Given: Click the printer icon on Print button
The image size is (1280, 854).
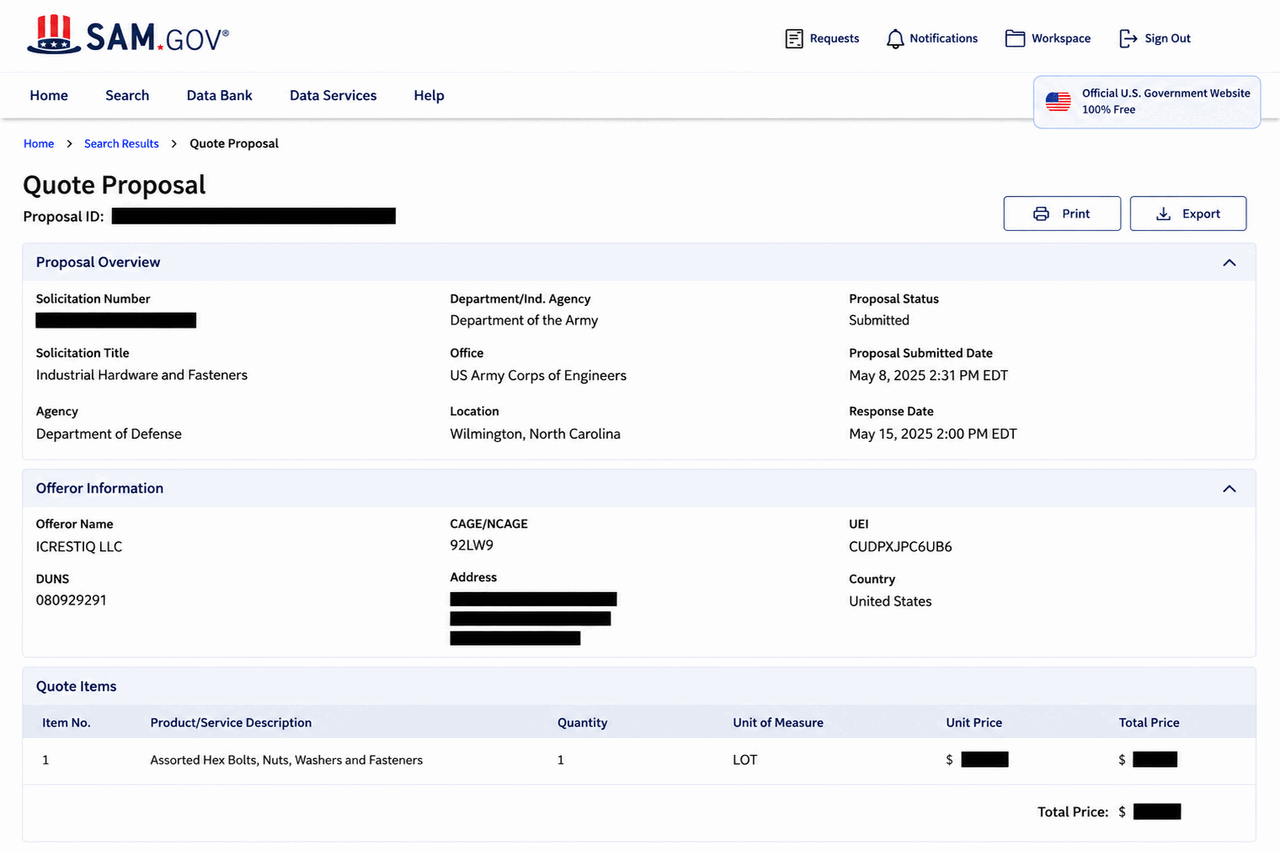Looking at the screenshot, I should [1041, 214].
